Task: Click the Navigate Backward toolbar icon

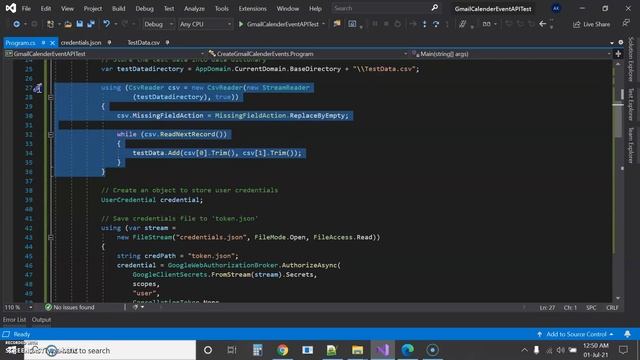Action: pos(16,24)
